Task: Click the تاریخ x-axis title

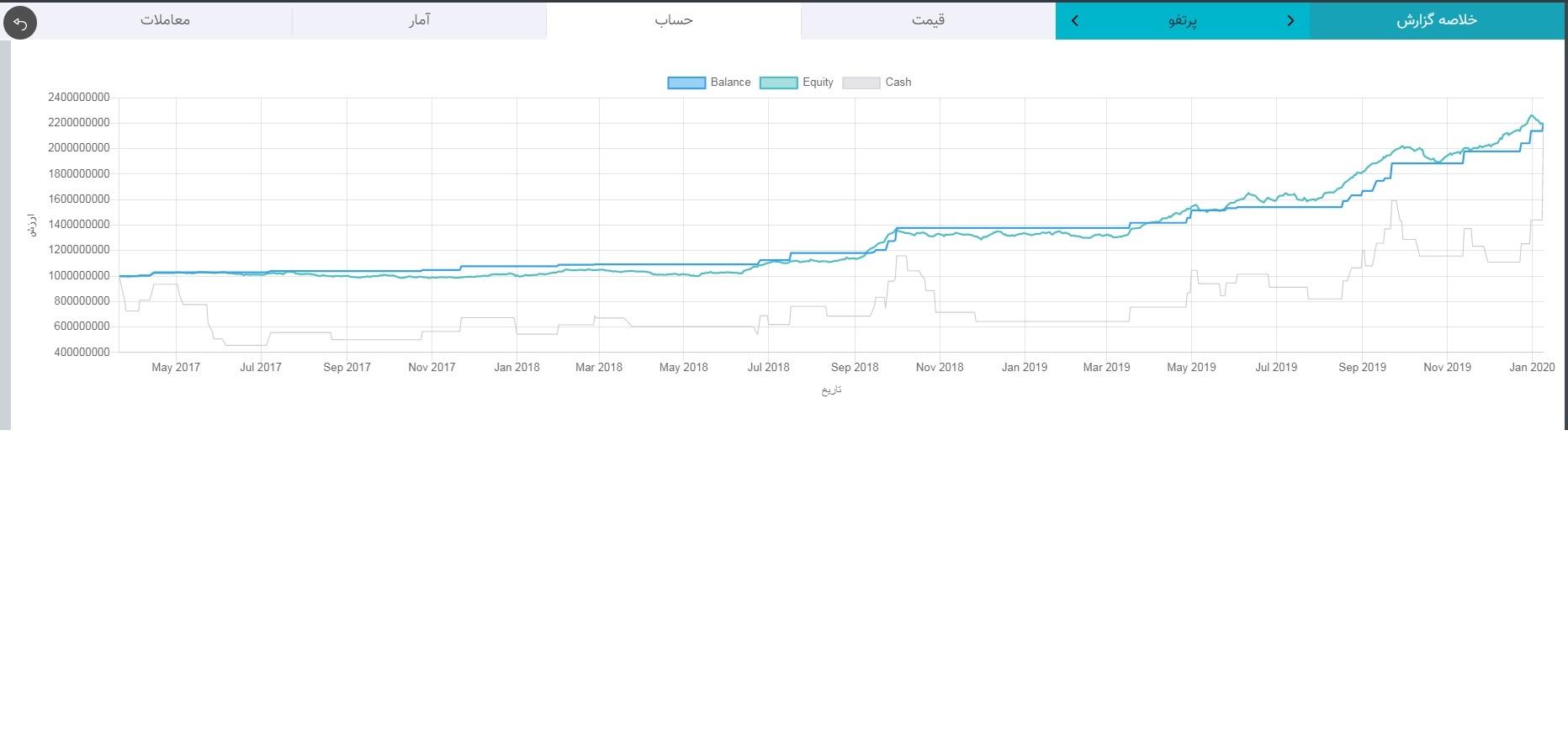Action: point(831,390)
